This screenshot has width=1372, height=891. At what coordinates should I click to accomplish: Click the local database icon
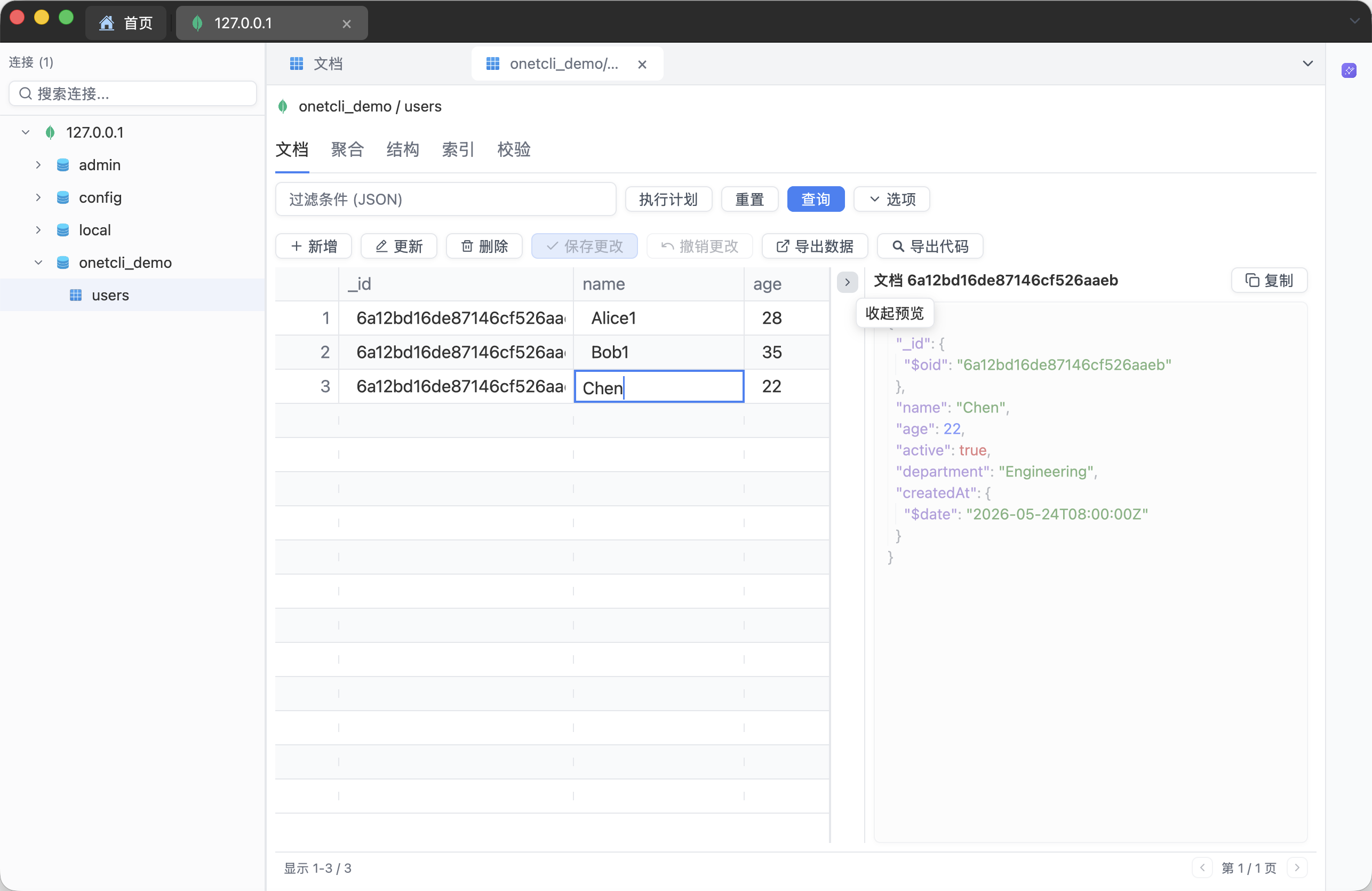pos(63,230)
